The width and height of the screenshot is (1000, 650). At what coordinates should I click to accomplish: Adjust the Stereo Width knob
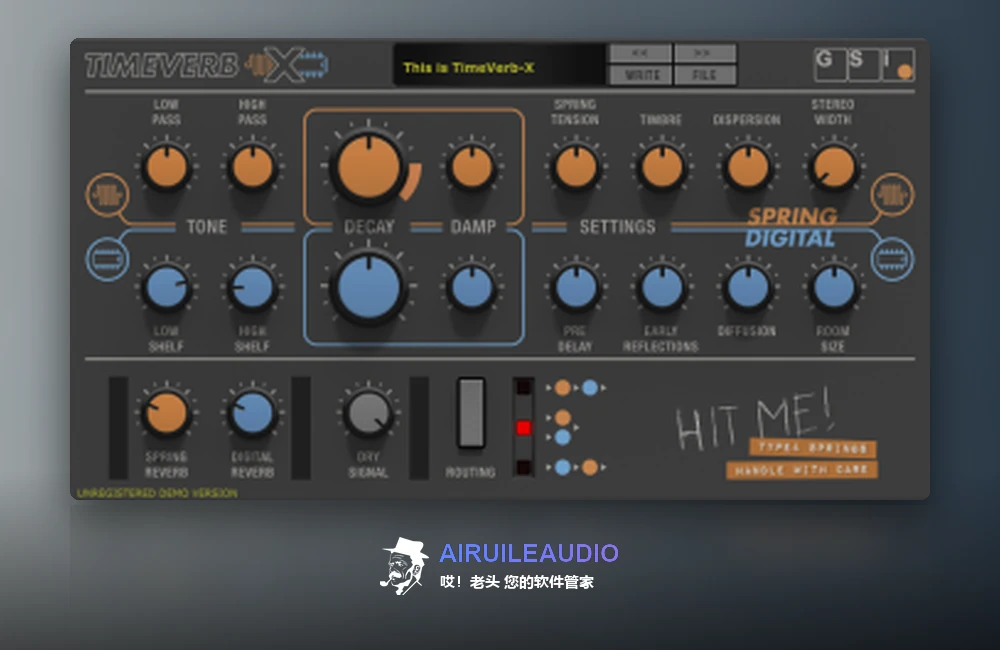pyautogui.click(x=834, y=167)
